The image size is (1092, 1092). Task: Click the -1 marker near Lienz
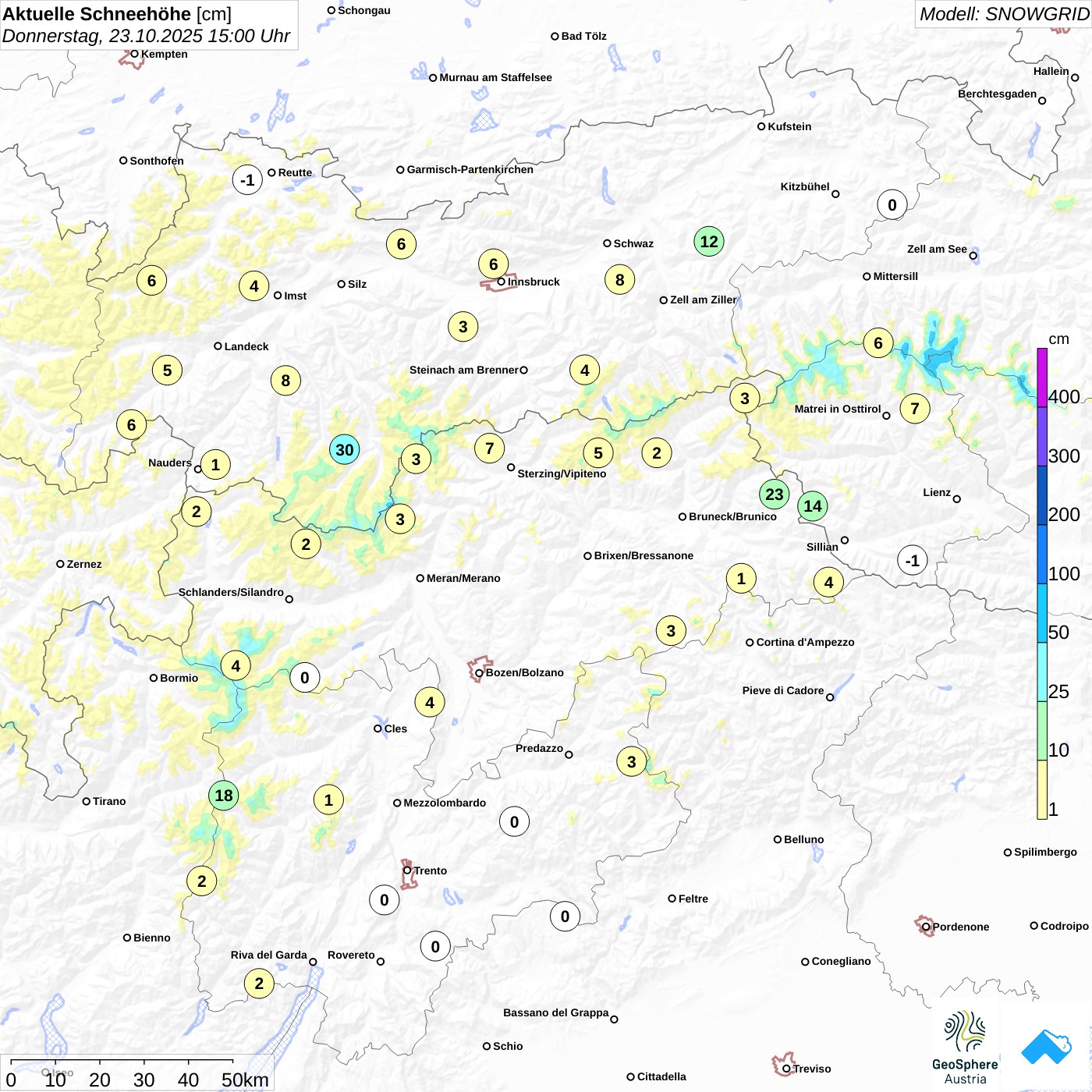click(x=913, y=560)
